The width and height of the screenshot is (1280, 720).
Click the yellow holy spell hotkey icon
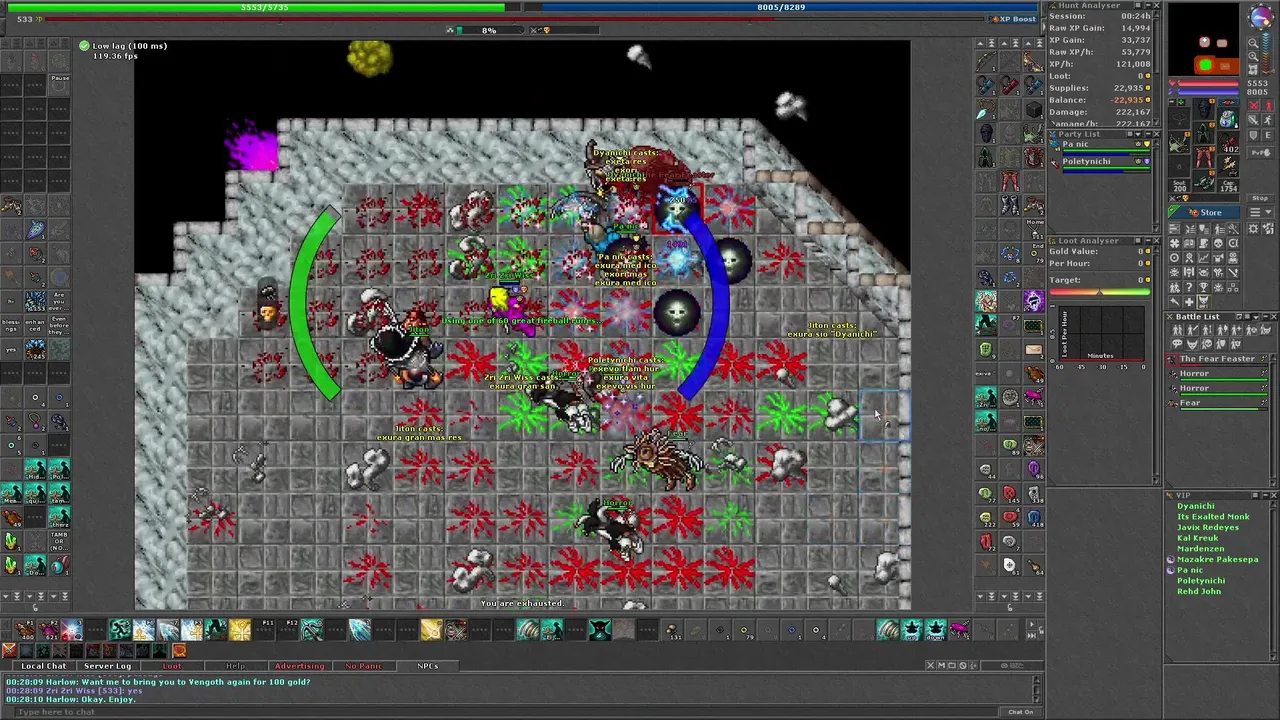tap(240, 629)
